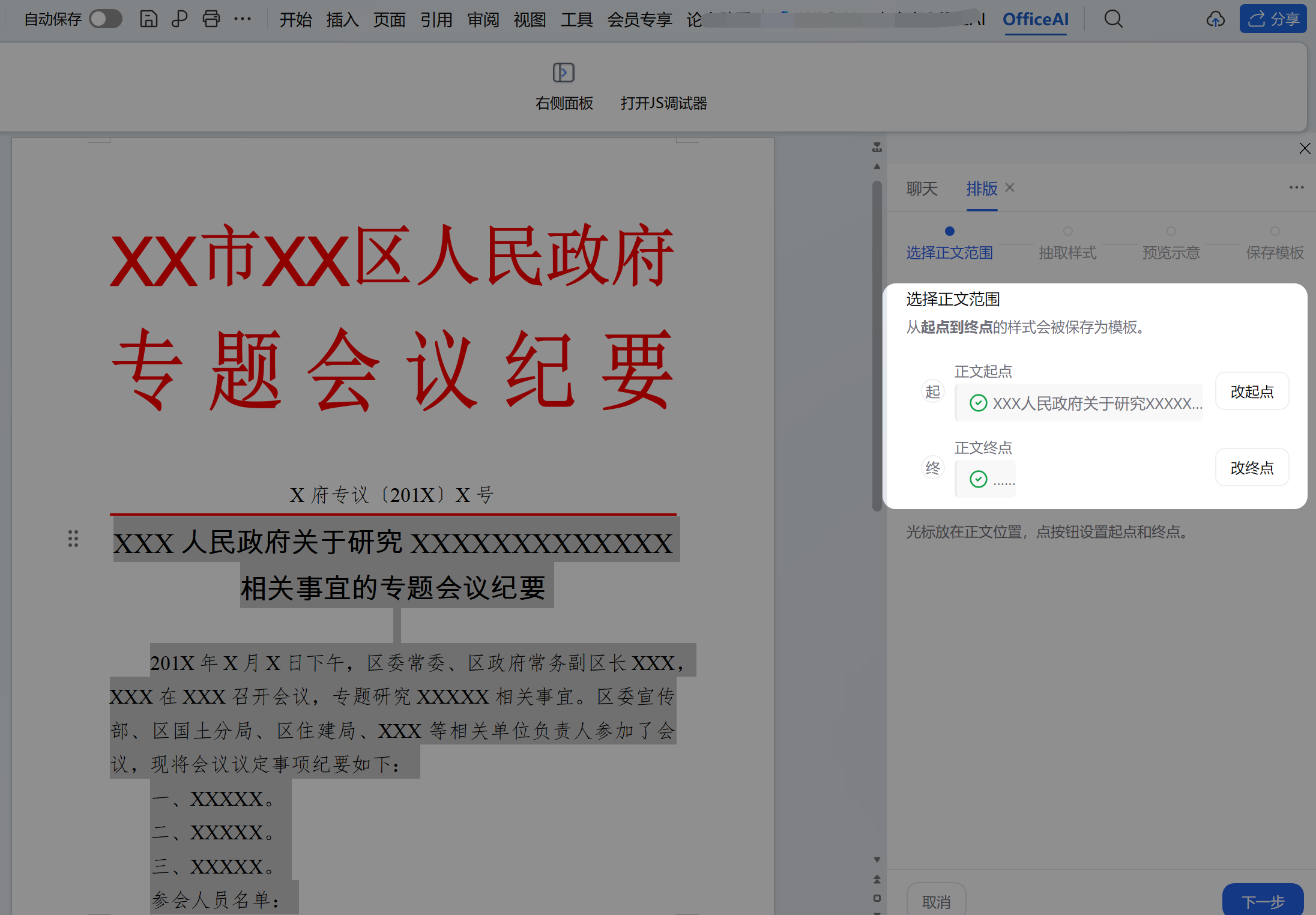Click the scrollbar down arrow
This screenshot has height=915, width=1316.
click(877, 859)
